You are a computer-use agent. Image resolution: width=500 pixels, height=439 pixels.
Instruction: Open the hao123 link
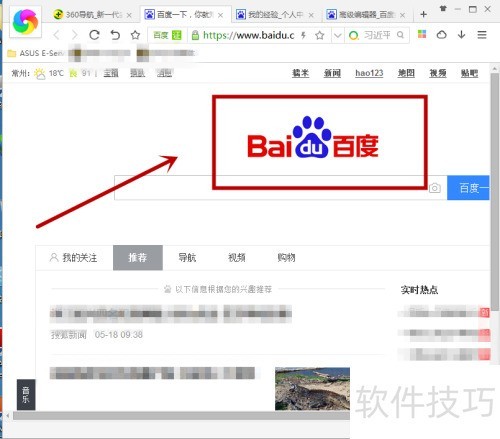point(369,73)
